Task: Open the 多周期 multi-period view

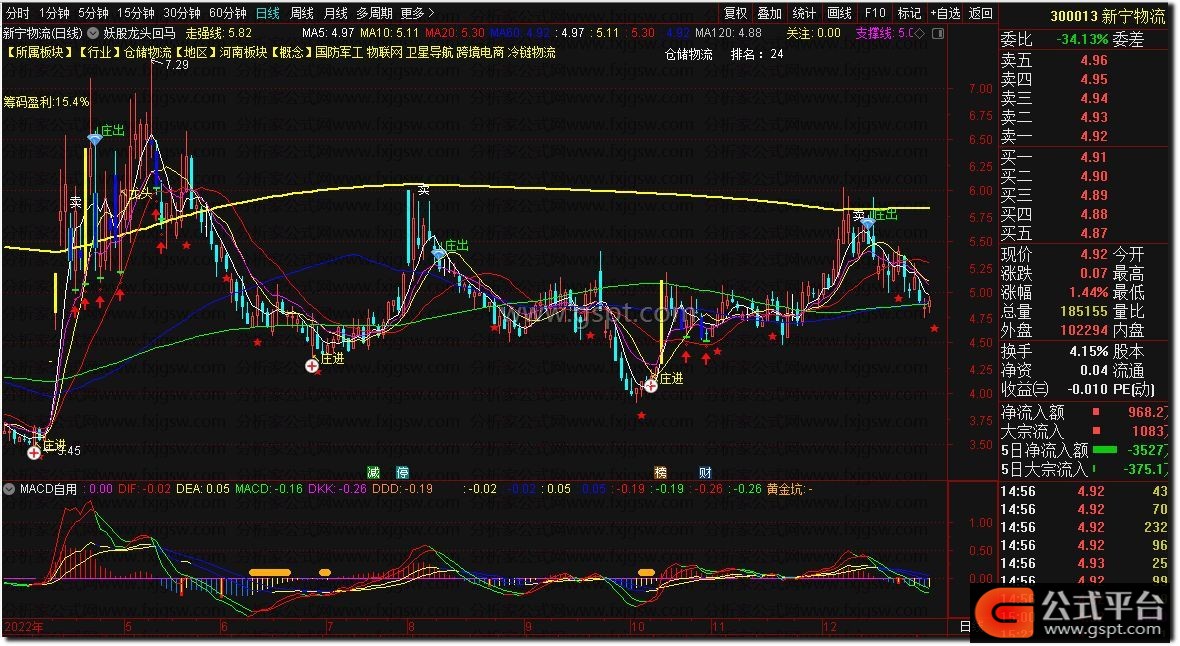Action: coord(375,13)
